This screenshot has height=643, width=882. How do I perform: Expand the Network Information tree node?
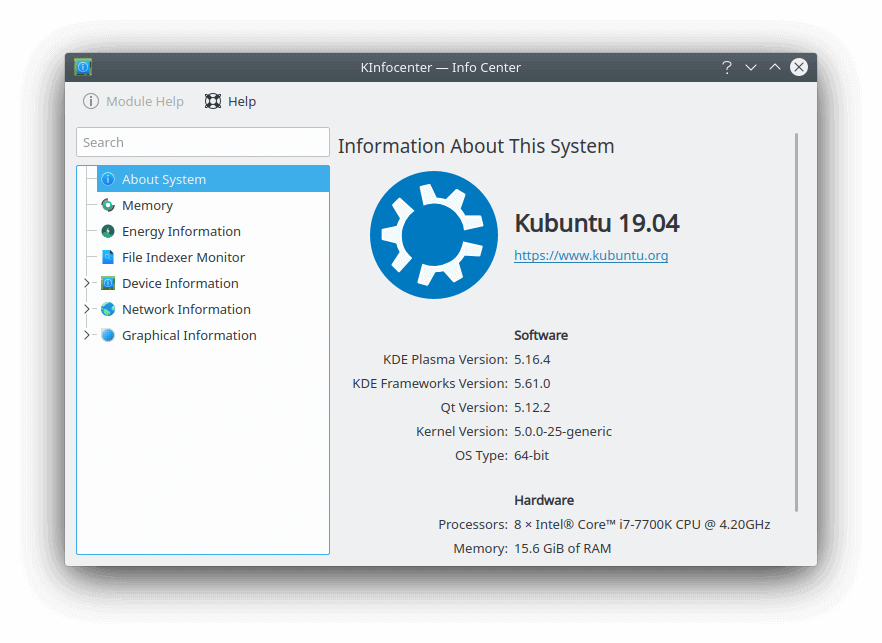[x=87, y=309]
